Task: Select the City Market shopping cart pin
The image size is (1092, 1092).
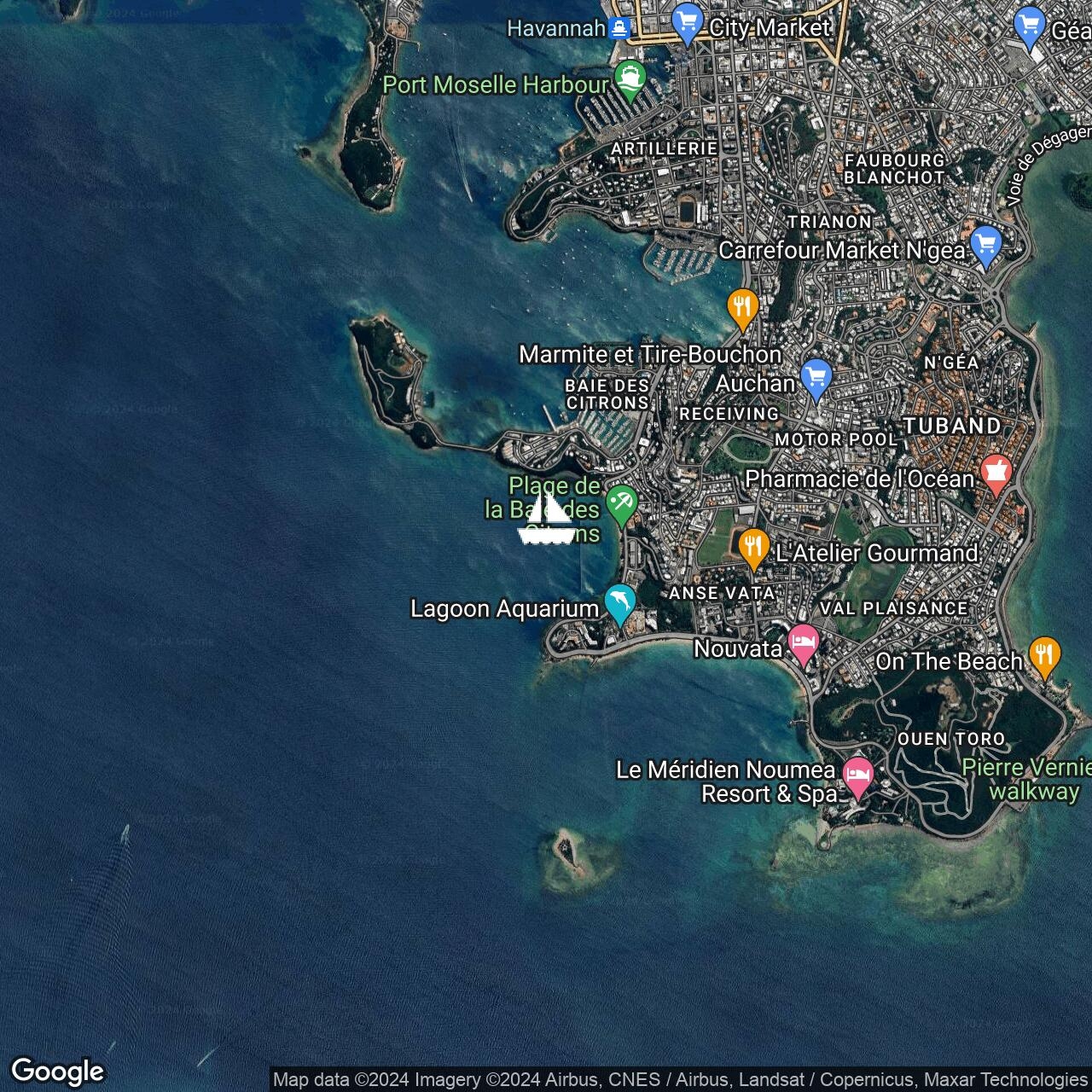Action: coord(687,24)
